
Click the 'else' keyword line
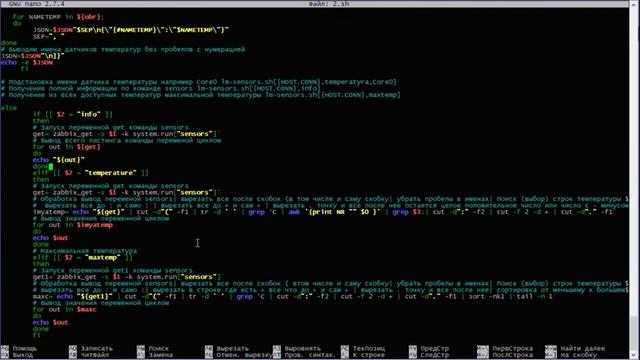click(x=9, y=108)
